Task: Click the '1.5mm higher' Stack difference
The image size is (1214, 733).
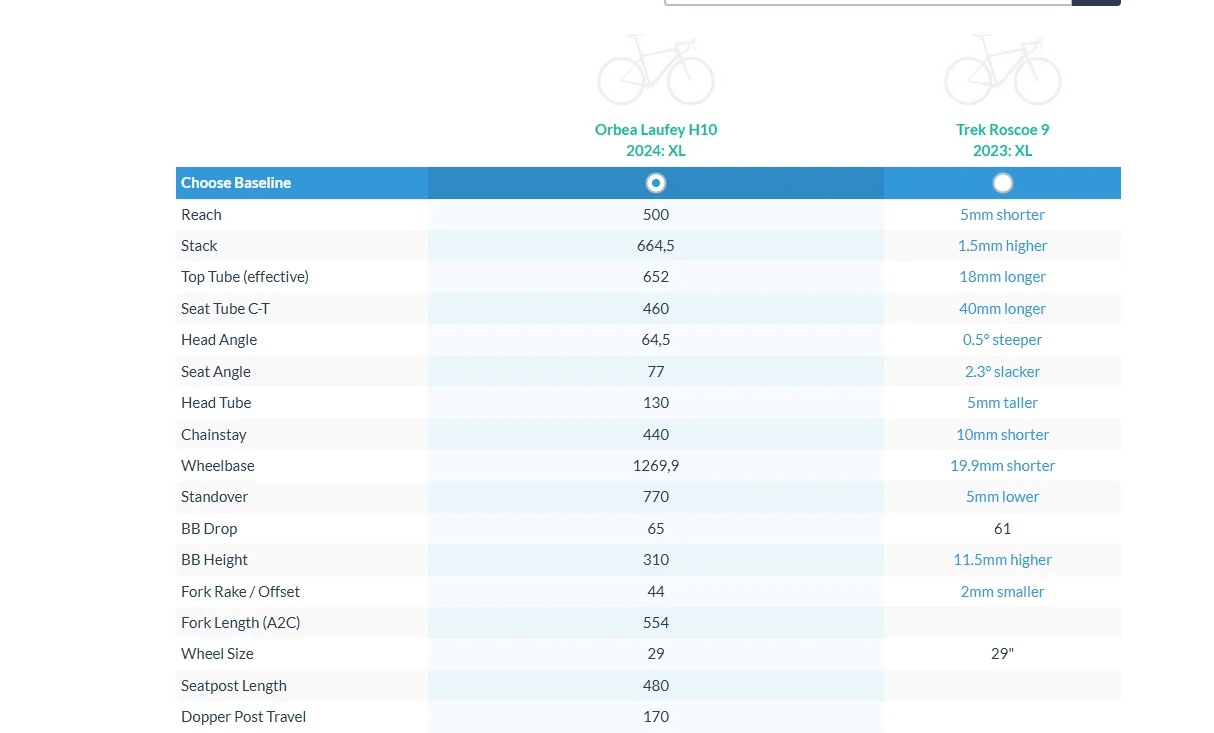Action: point(1002,246)
